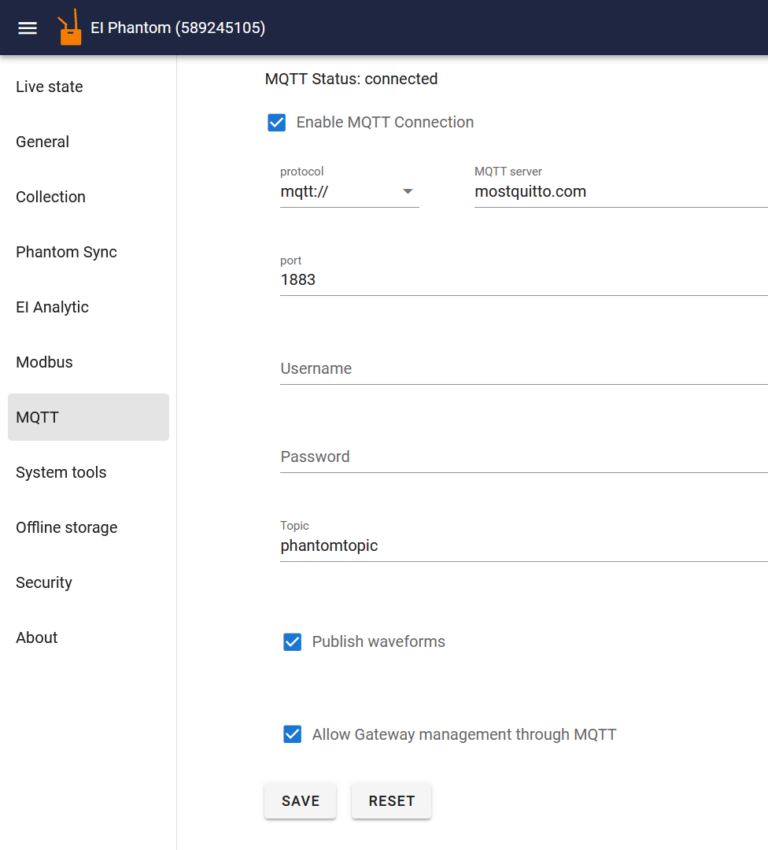Open the navigation hamburger menu

[27, 28]
